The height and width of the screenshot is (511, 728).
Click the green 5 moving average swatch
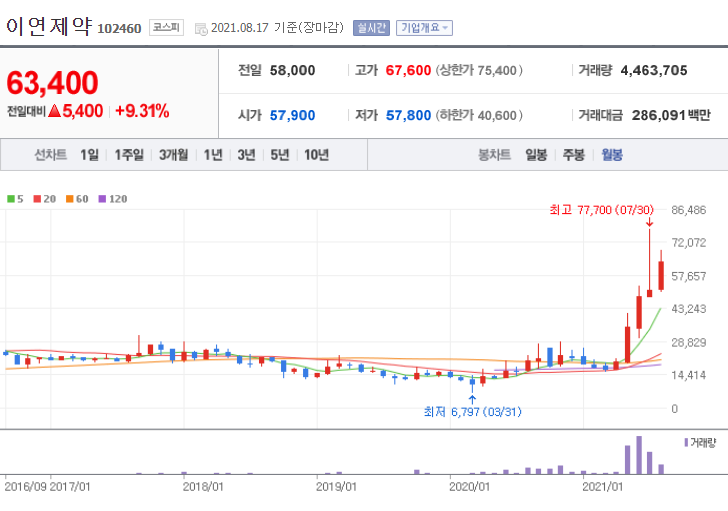pos(11,199)
